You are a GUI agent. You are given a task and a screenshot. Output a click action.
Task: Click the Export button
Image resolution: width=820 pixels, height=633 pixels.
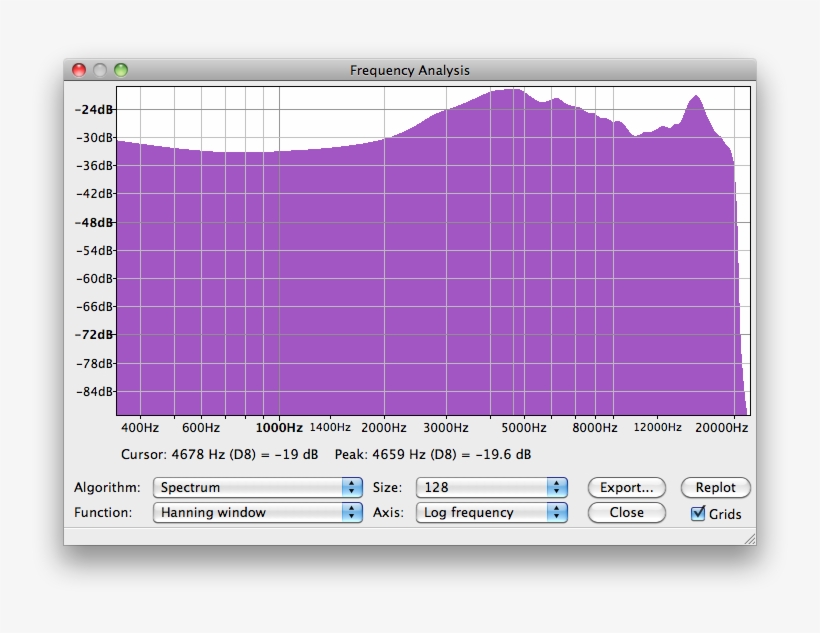click(x=626, y=488)
